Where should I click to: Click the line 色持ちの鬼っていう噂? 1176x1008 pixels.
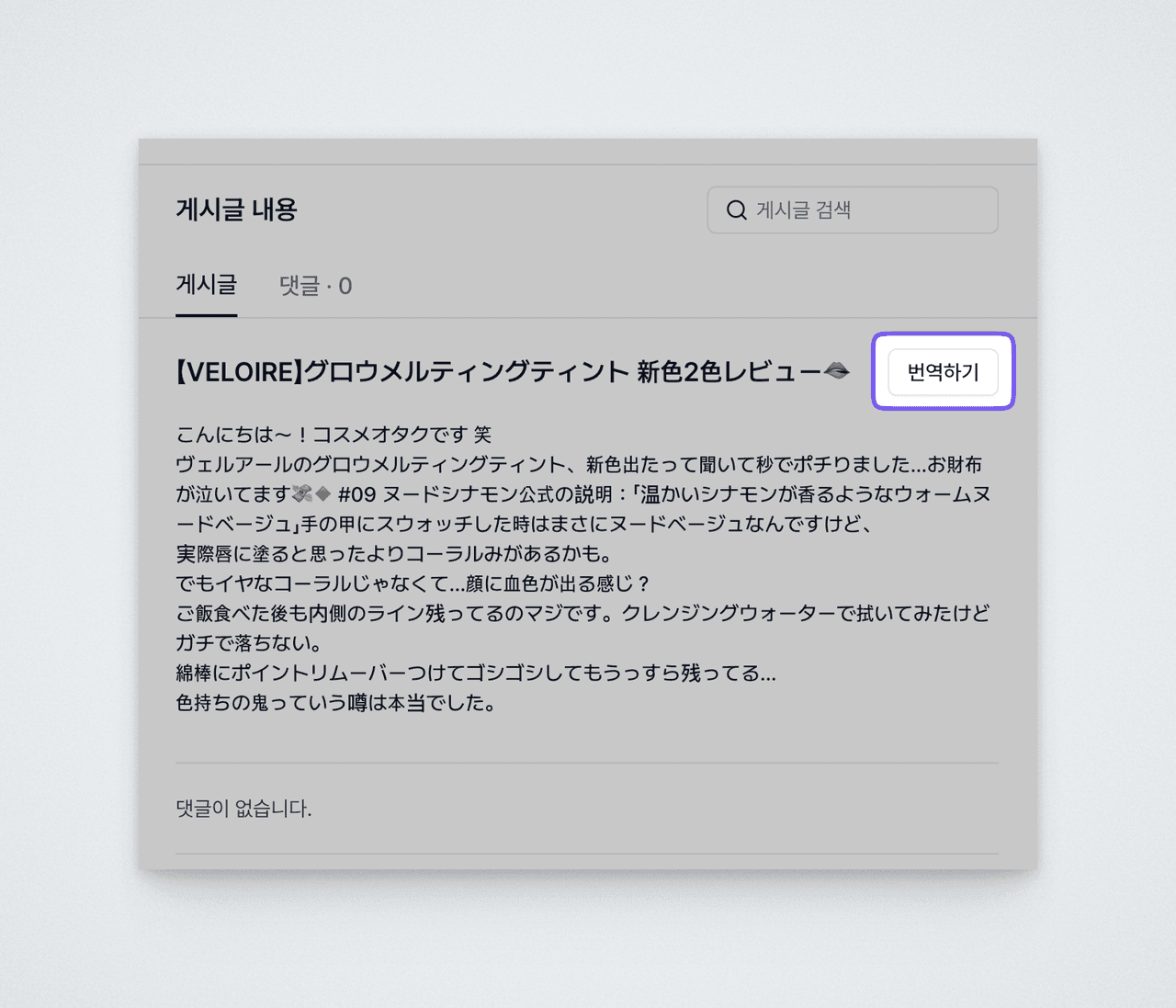336,703
